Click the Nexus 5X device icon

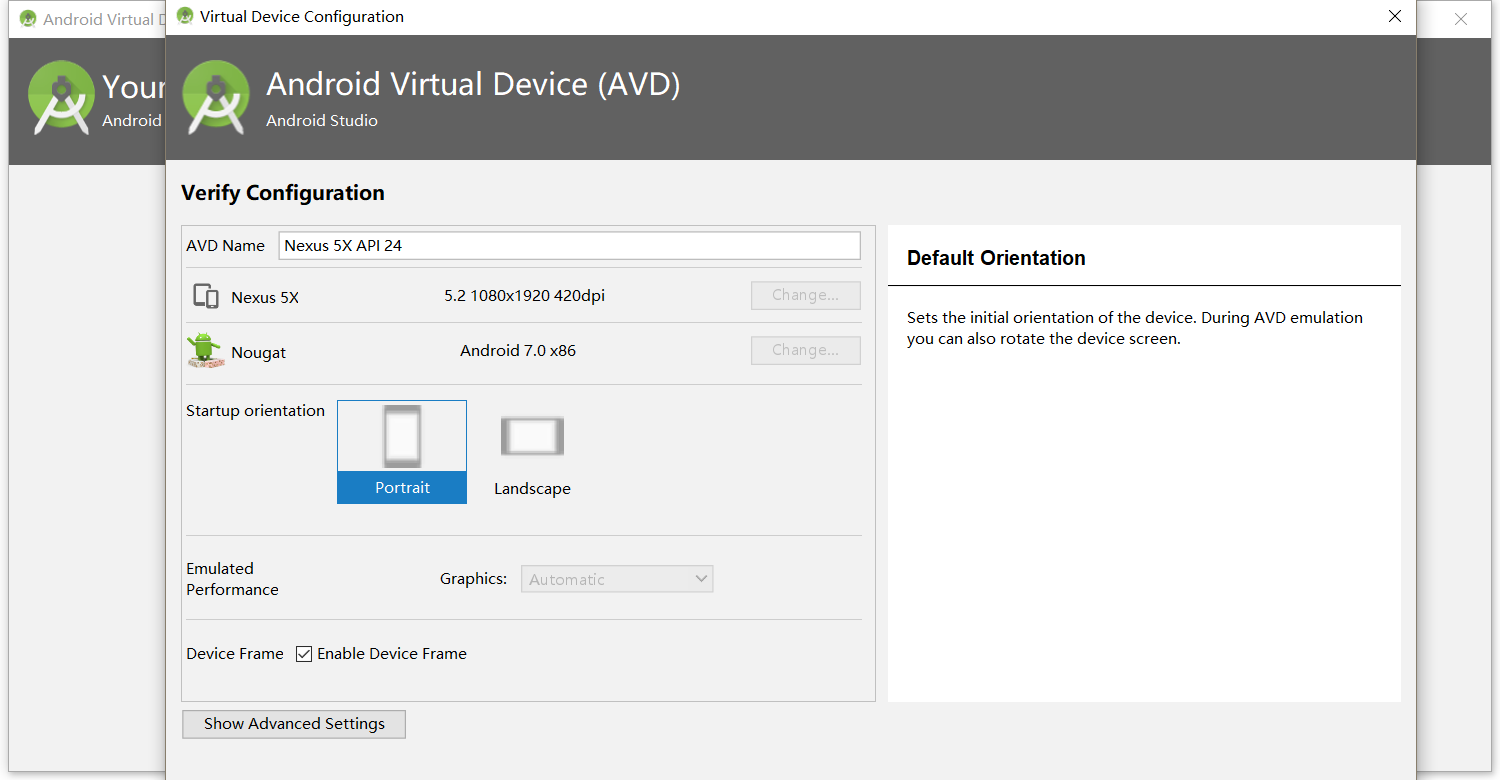(x=206, y=296)
